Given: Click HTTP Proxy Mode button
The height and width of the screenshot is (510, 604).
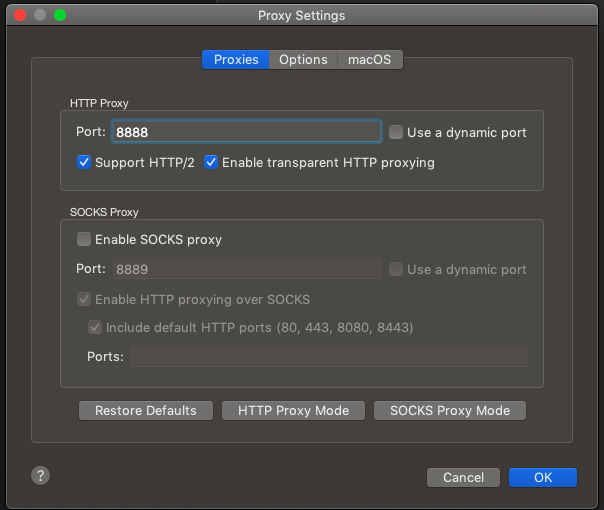Looking at the screenshot, I should click(293, 411).
